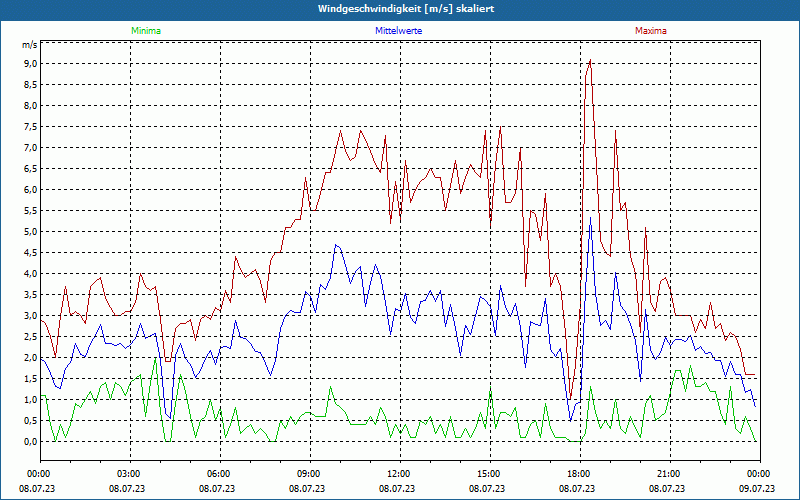The height and width of the screenshot is (500, 800).
Task: Click the 21:00 time axis label
Action: tap(670, 474)
